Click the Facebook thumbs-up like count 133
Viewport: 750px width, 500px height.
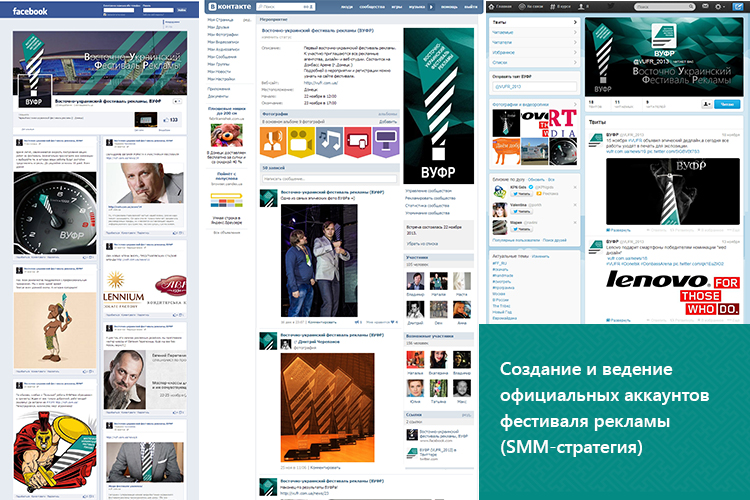tap(170, 120)
